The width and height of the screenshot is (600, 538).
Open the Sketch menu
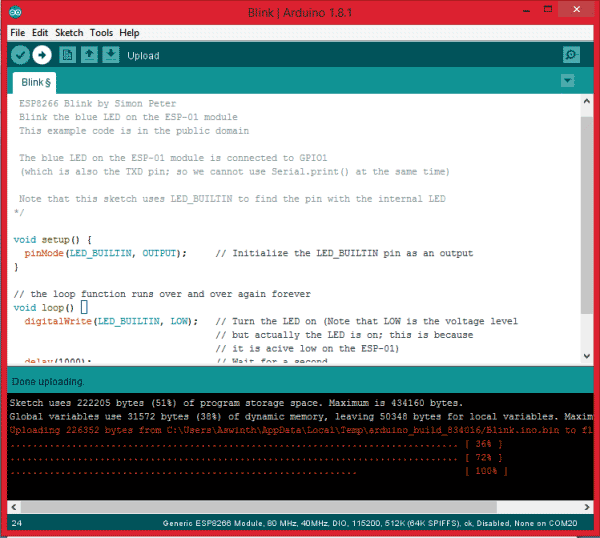pos(69,33)
